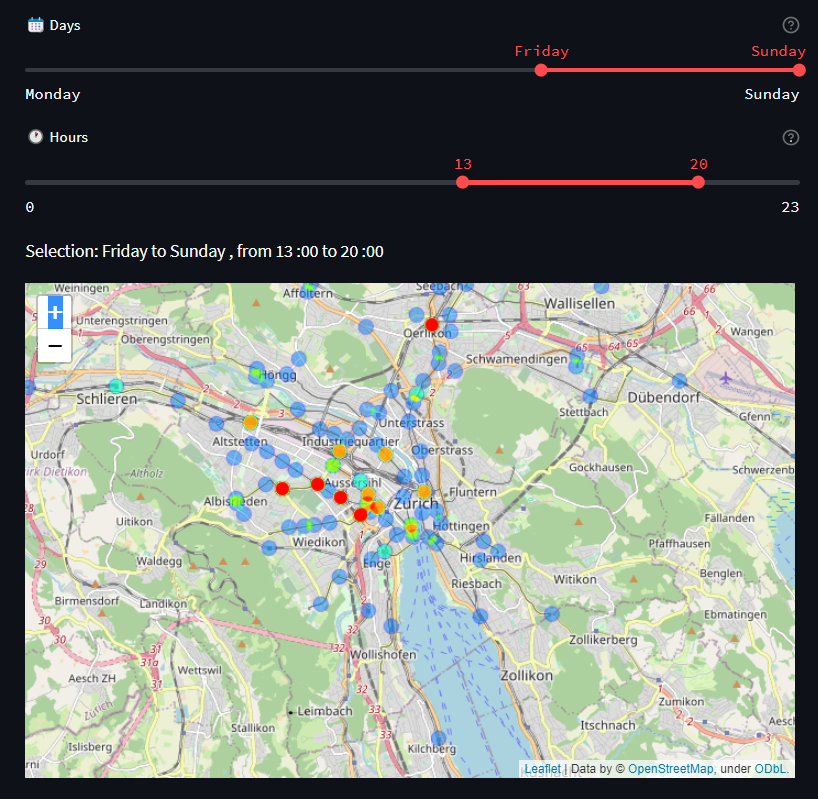The height and width of the screenshot is (799, 818).
Task: Click the 13 handle on the Hours slider
Action: click(x=462, y=182)
